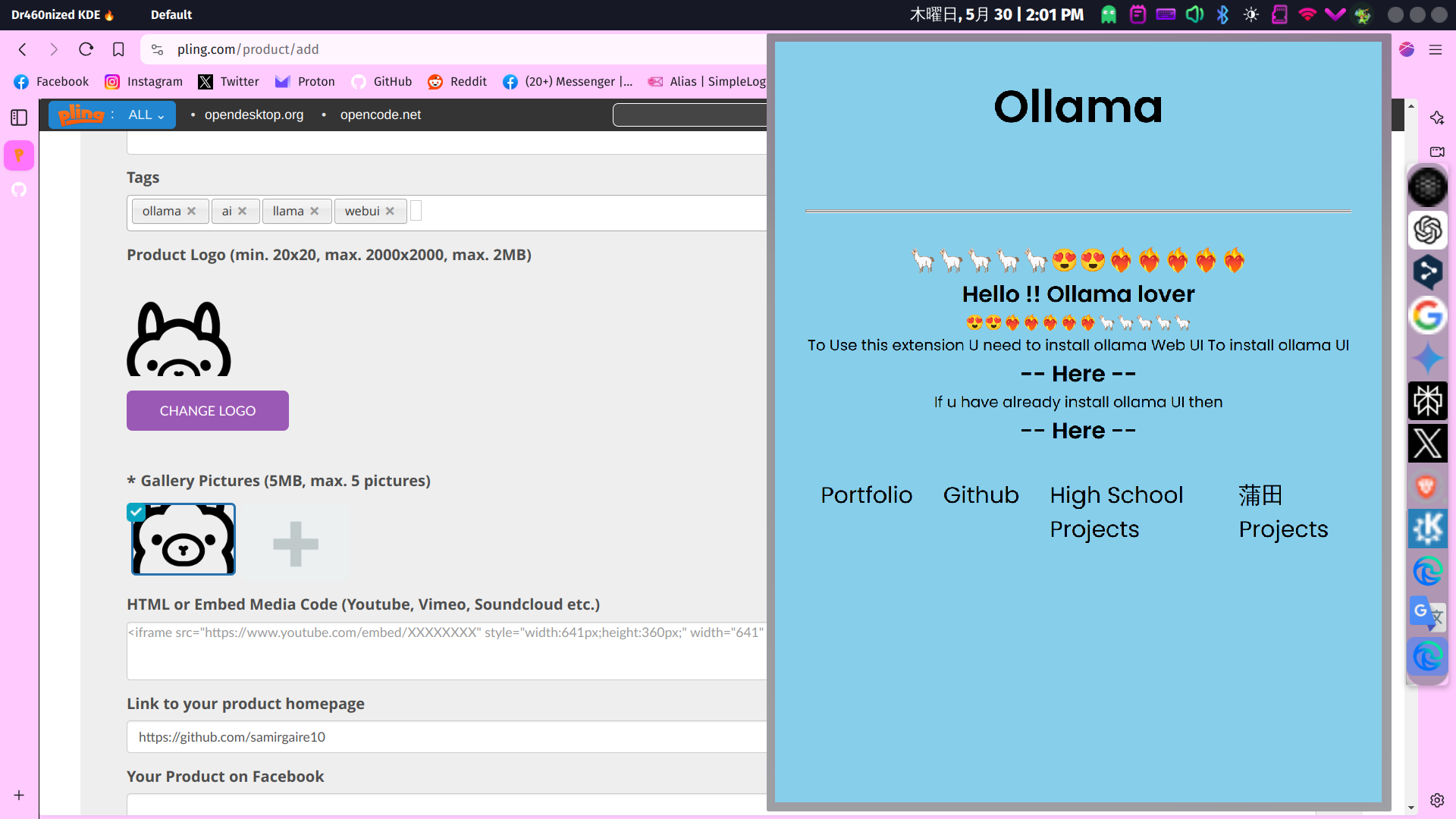Open the Brave lion icon in right panel

[1428, 486]
